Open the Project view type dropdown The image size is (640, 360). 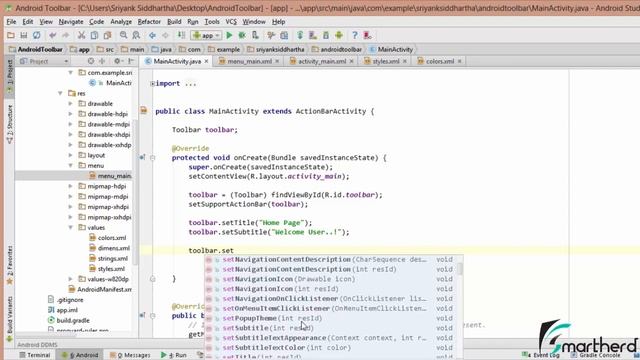[44, 61]
